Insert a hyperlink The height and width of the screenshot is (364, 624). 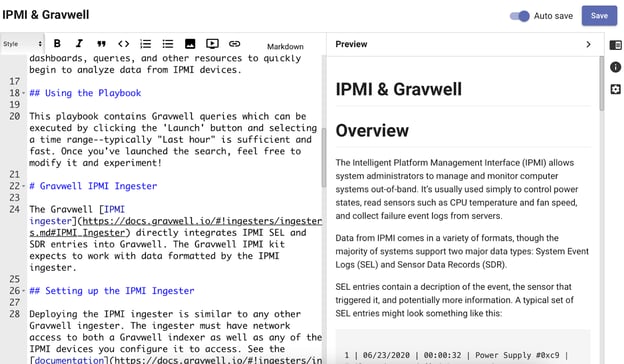[x=234, y=43]
